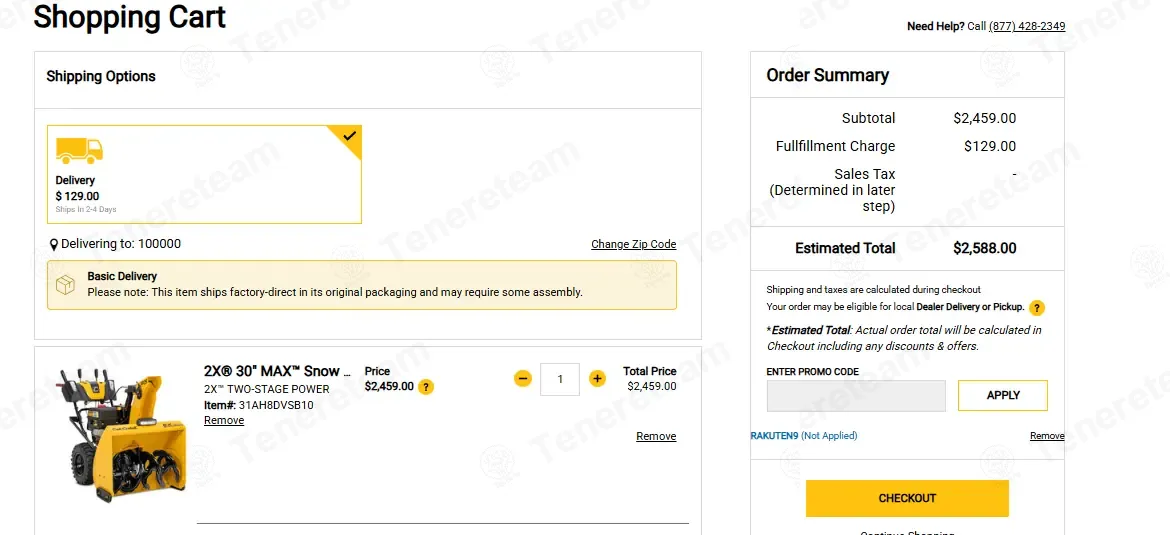Click the Dealer Delivery or Pickup text
This screenshot has height=535, width=1170.
pos(970,307)
